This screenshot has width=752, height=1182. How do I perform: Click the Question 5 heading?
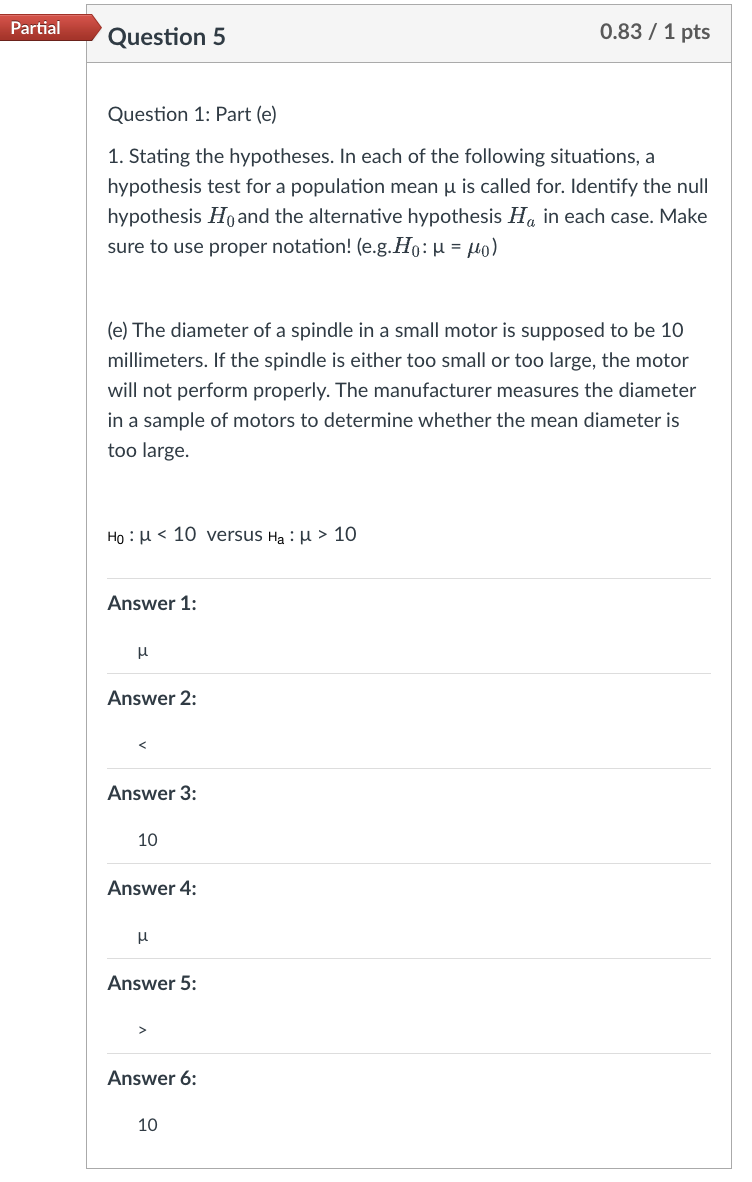coord(166,36)
